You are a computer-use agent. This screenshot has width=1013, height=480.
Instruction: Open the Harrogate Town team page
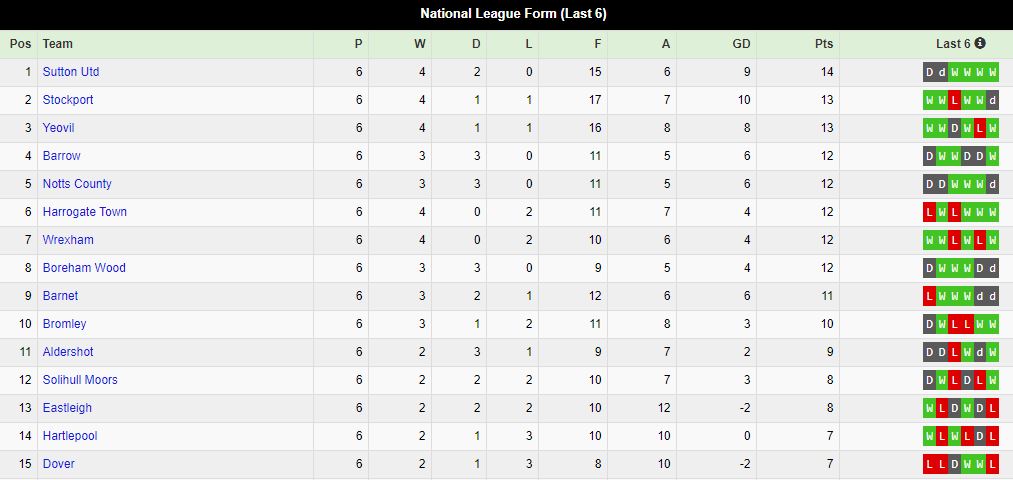click(x=85, y=212)
